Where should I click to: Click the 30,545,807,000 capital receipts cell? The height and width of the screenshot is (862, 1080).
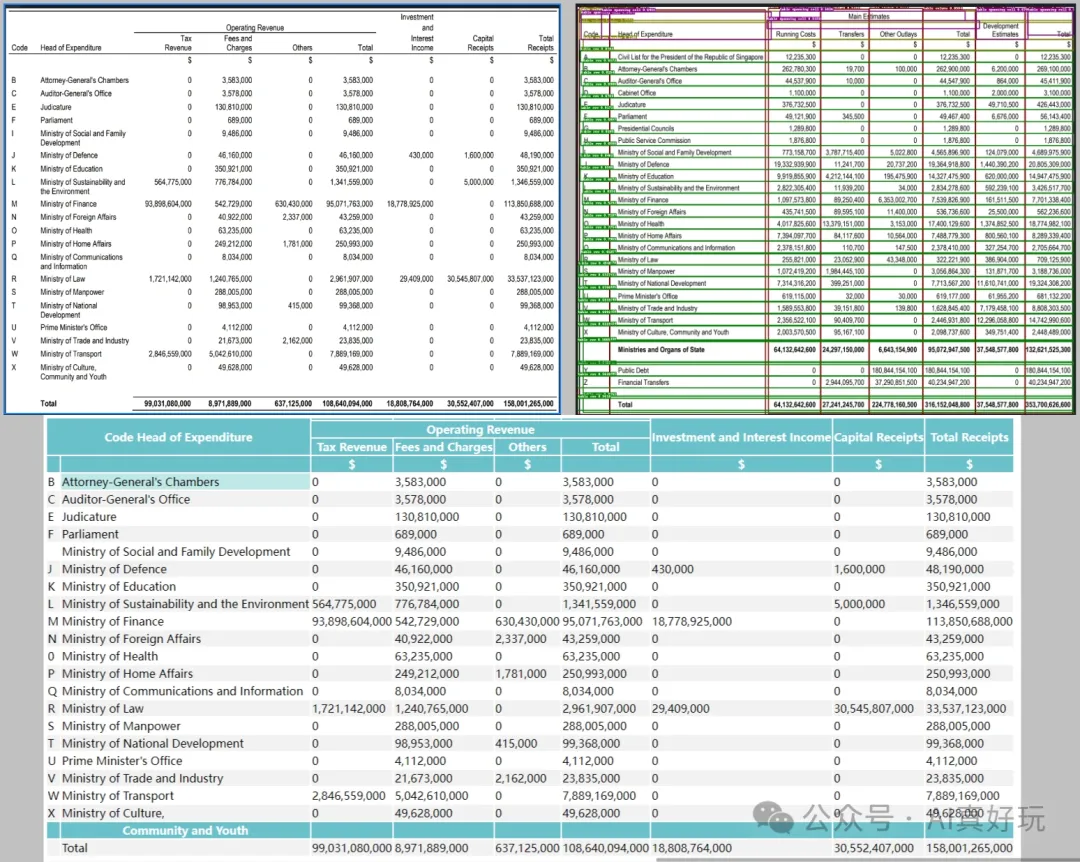[873, 708]
